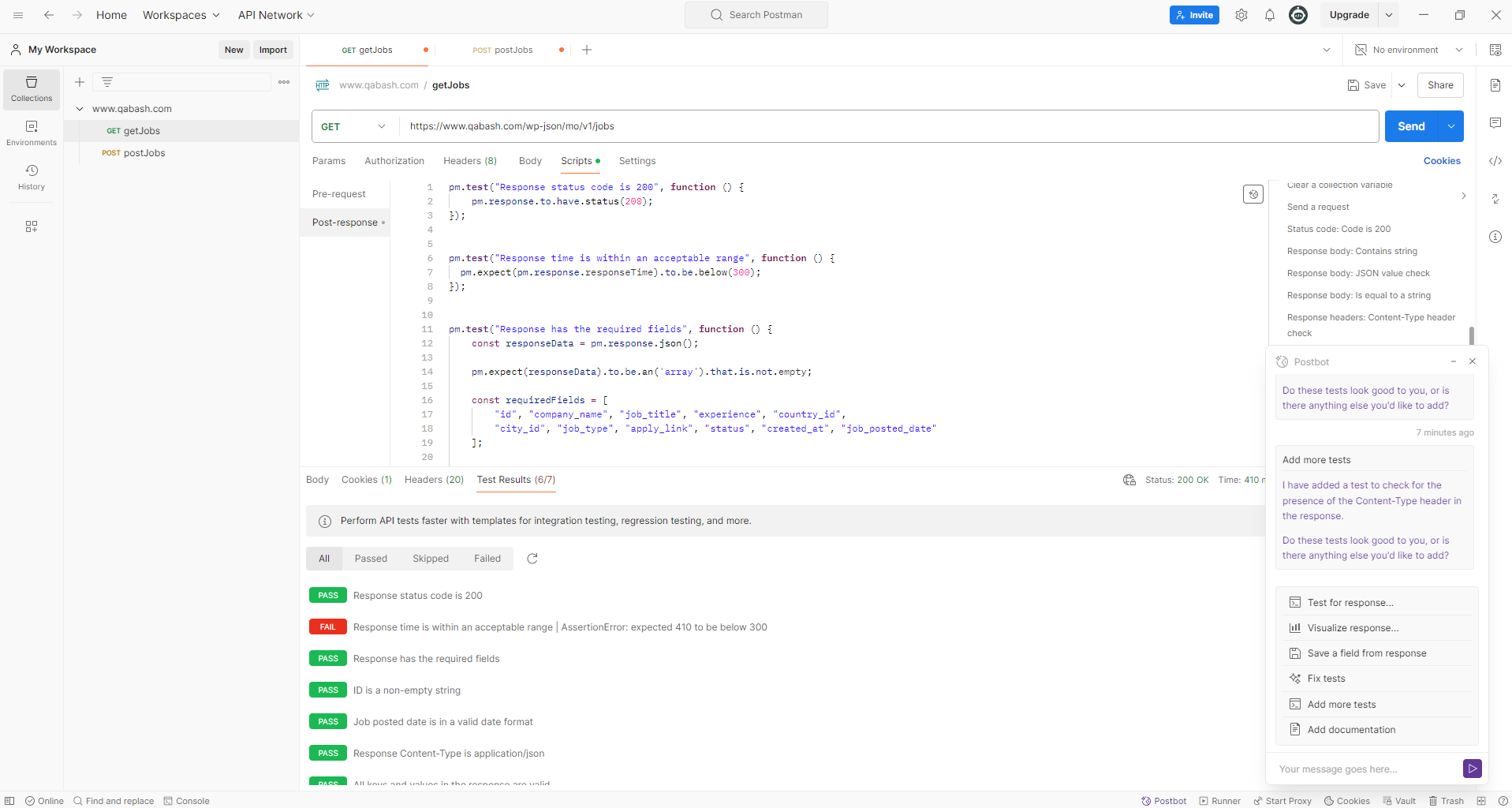Open the GET method dropdown
Viewport: 1512px width, 808px height.
(x=354, y=126)
